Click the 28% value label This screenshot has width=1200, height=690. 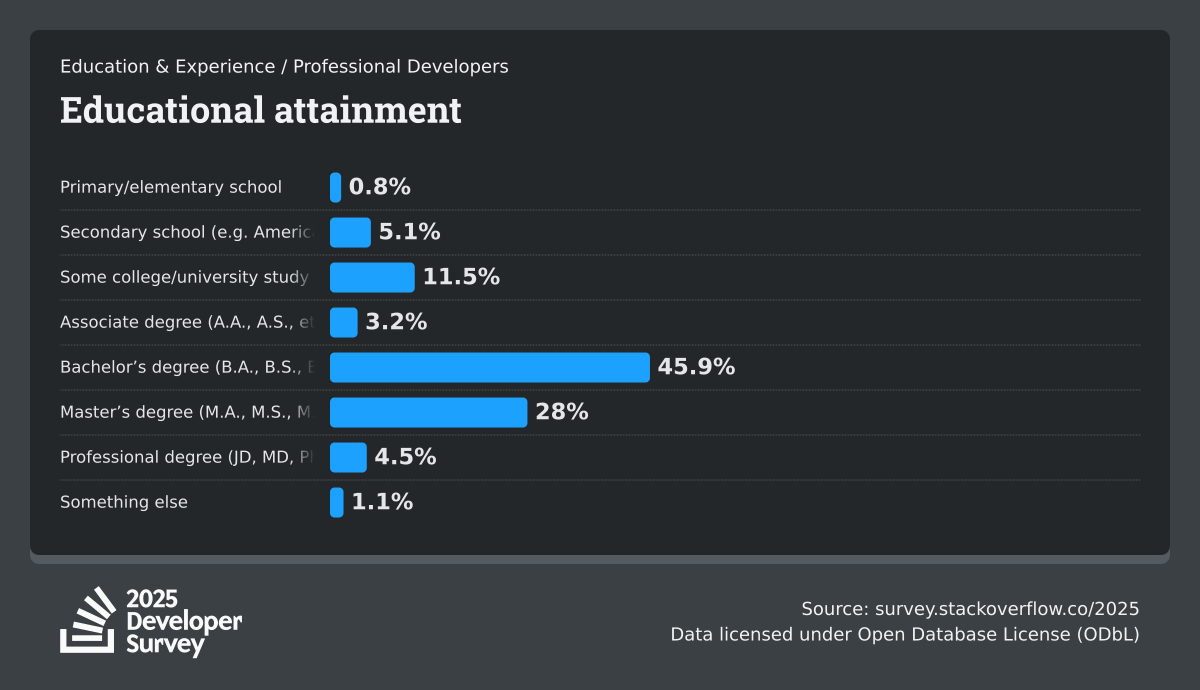(562, 412)
